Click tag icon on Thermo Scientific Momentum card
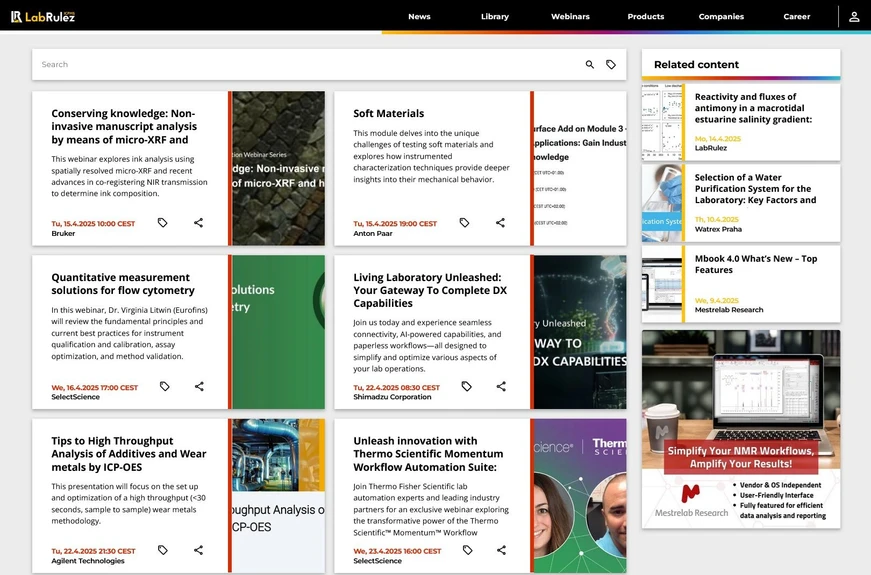The width and height of the screenshot is (871, 575). (x=468, y=550)
